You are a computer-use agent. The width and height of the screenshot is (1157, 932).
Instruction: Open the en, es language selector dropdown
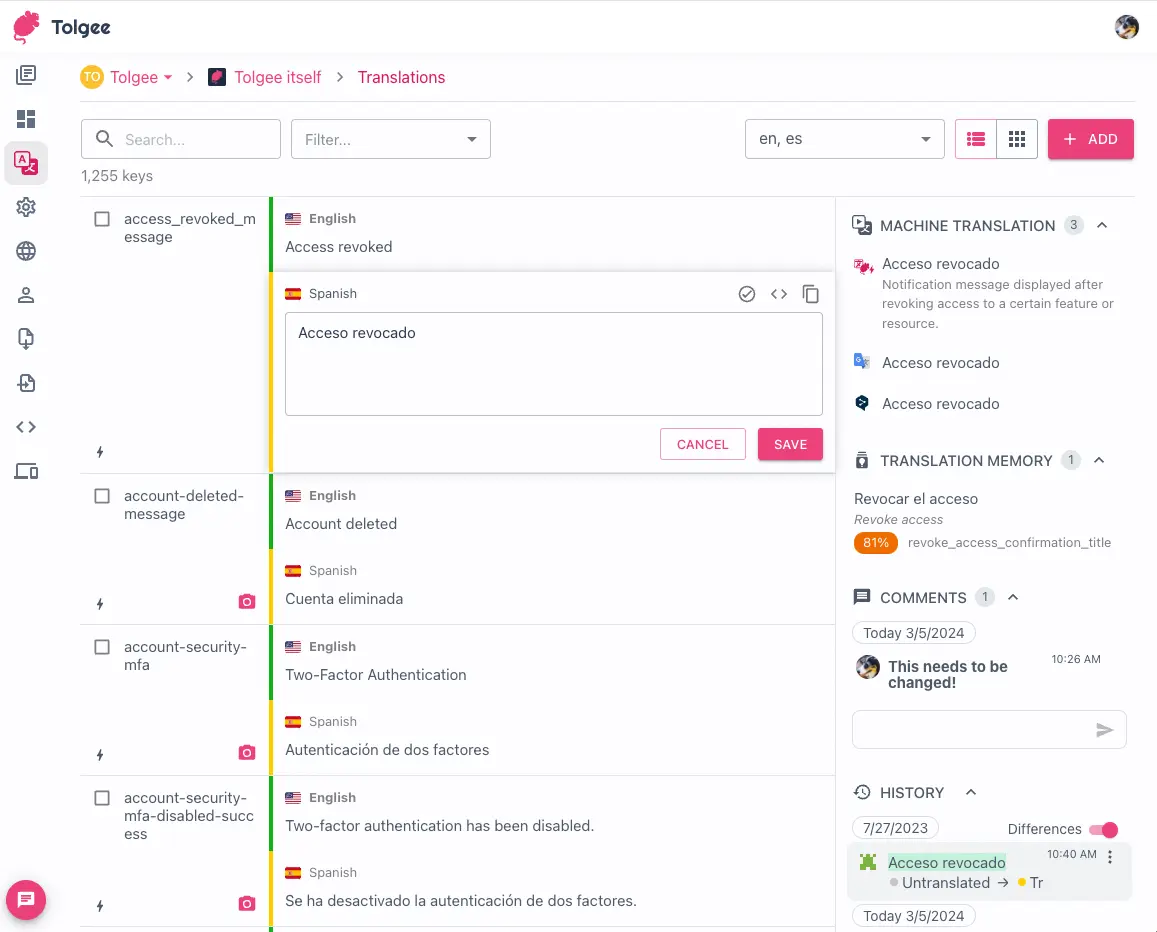click(x=844, y=139)
